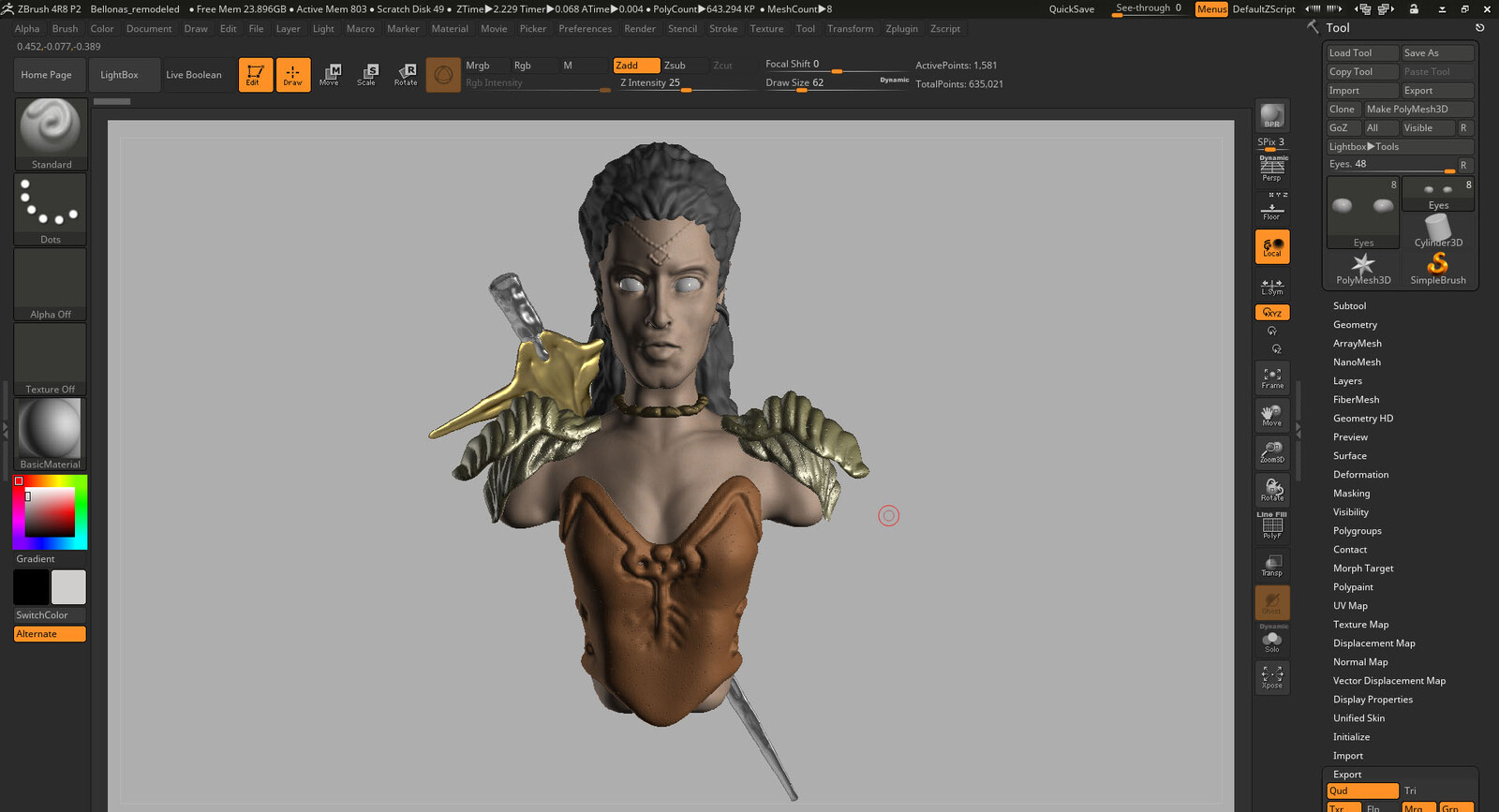The width and height of the screenshot is (1499, 812).
Task: Click the main color picker square
Action: click(x=50, y=512)
